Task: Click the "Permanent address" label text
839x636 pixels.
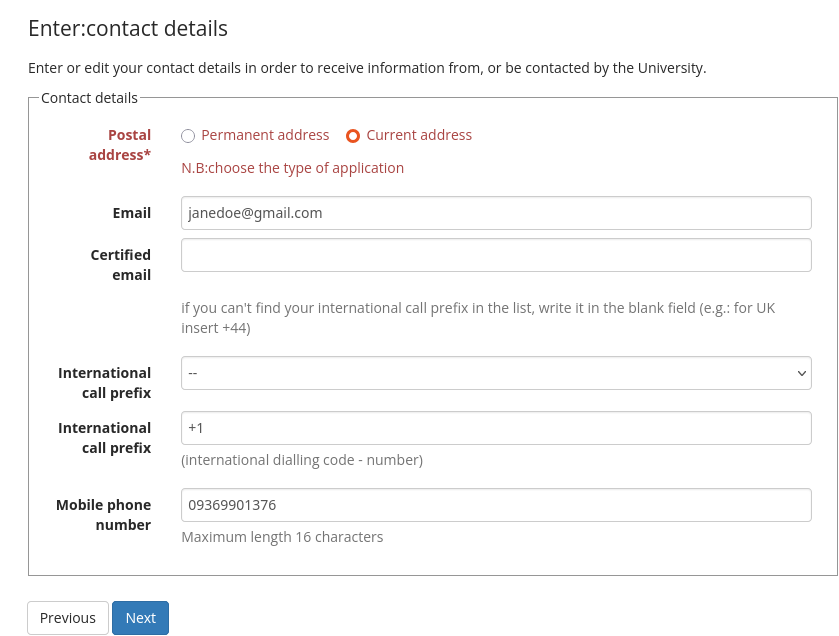Action: coord(265,135)
